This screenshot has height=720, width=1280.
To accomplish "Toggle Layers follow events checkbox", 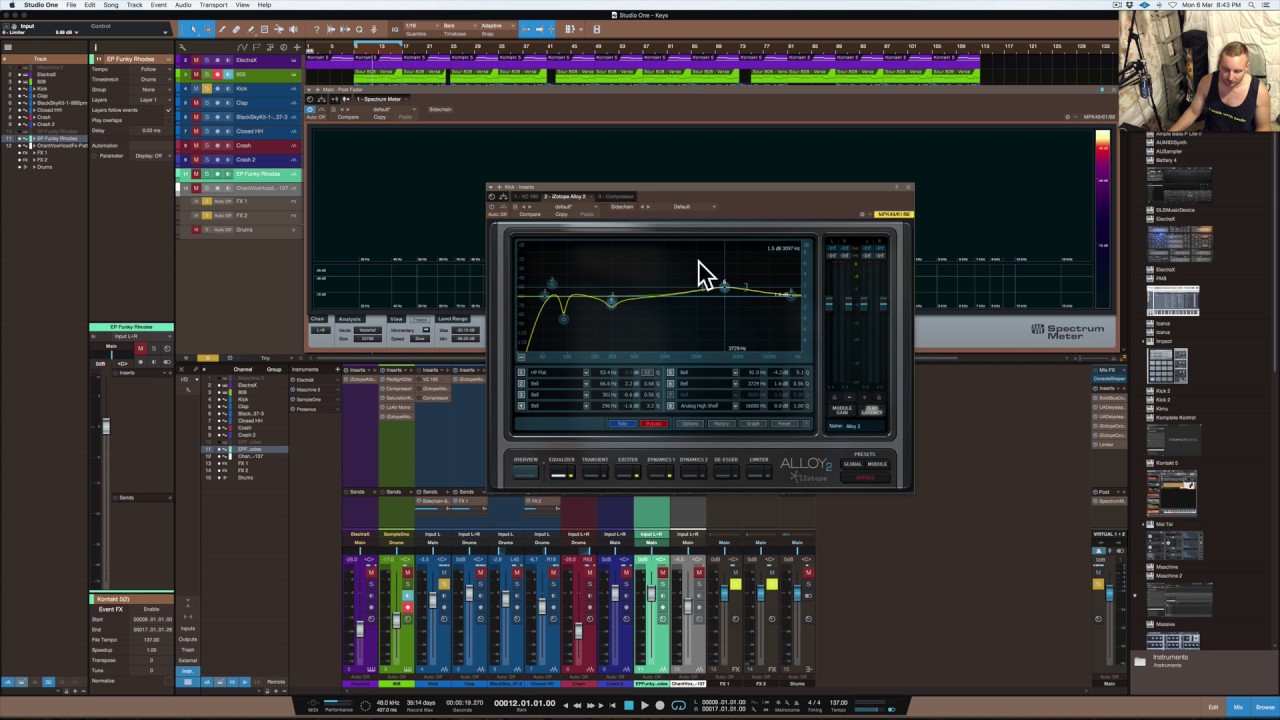I will (168, 110).
